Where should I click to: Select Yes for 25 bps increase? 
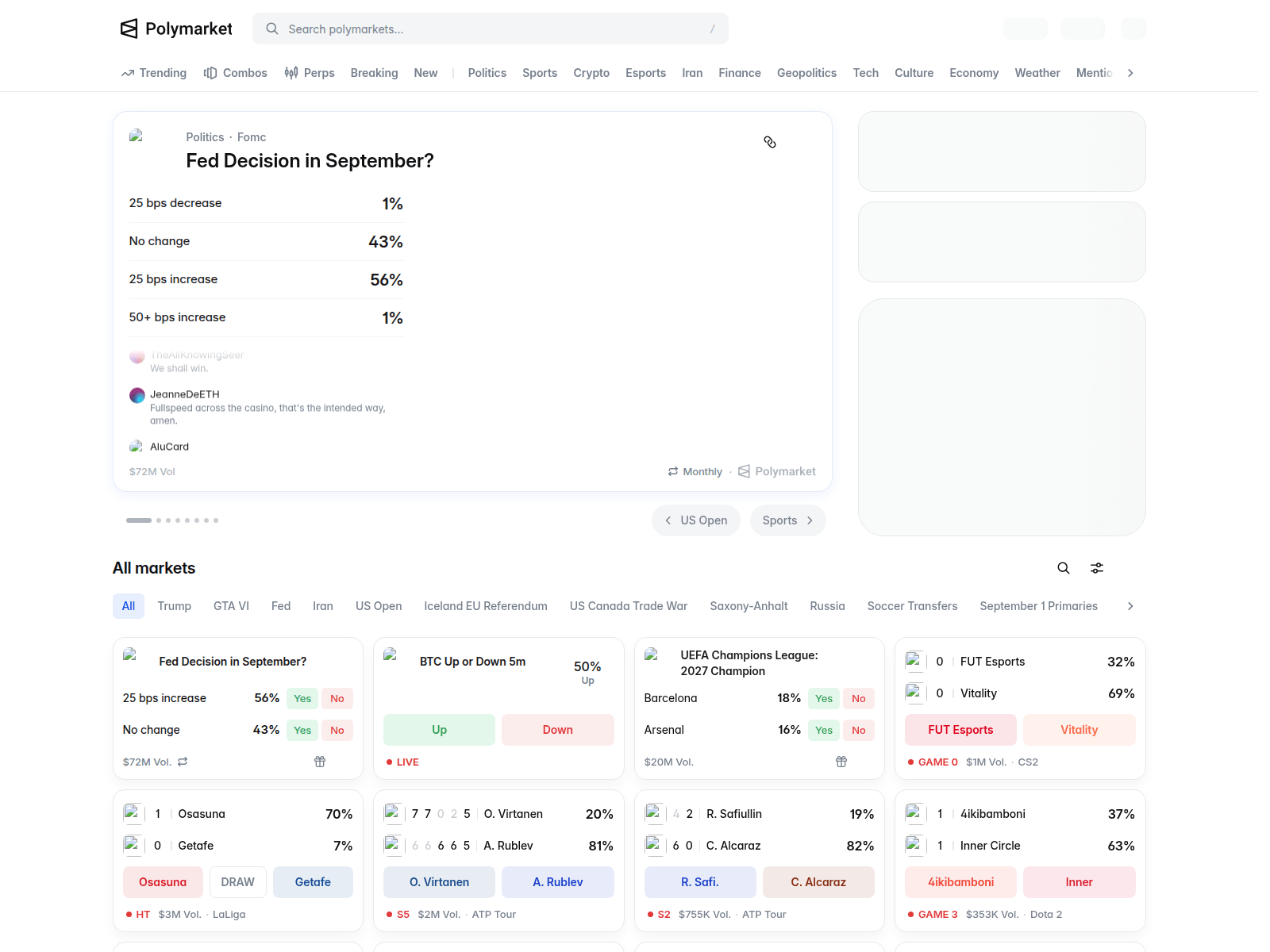tap(302, 698)
